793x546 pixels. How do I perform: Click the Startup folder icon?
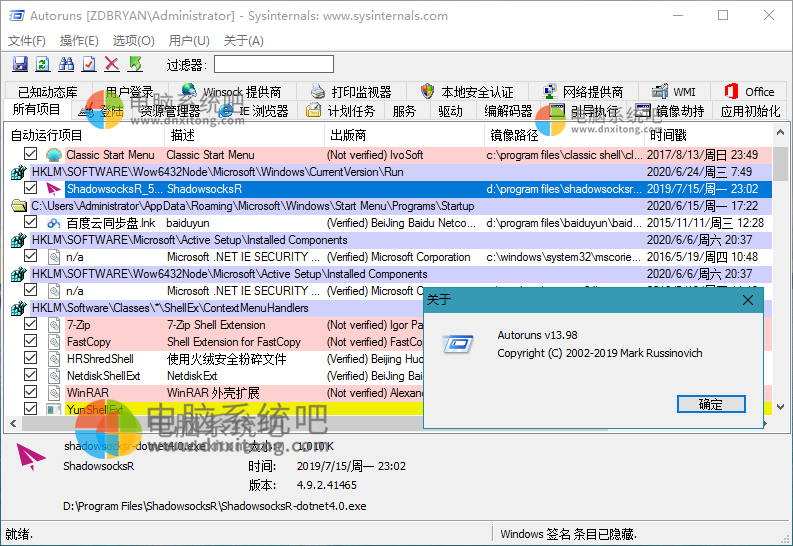pyautogui.click(x=19, y=206)
